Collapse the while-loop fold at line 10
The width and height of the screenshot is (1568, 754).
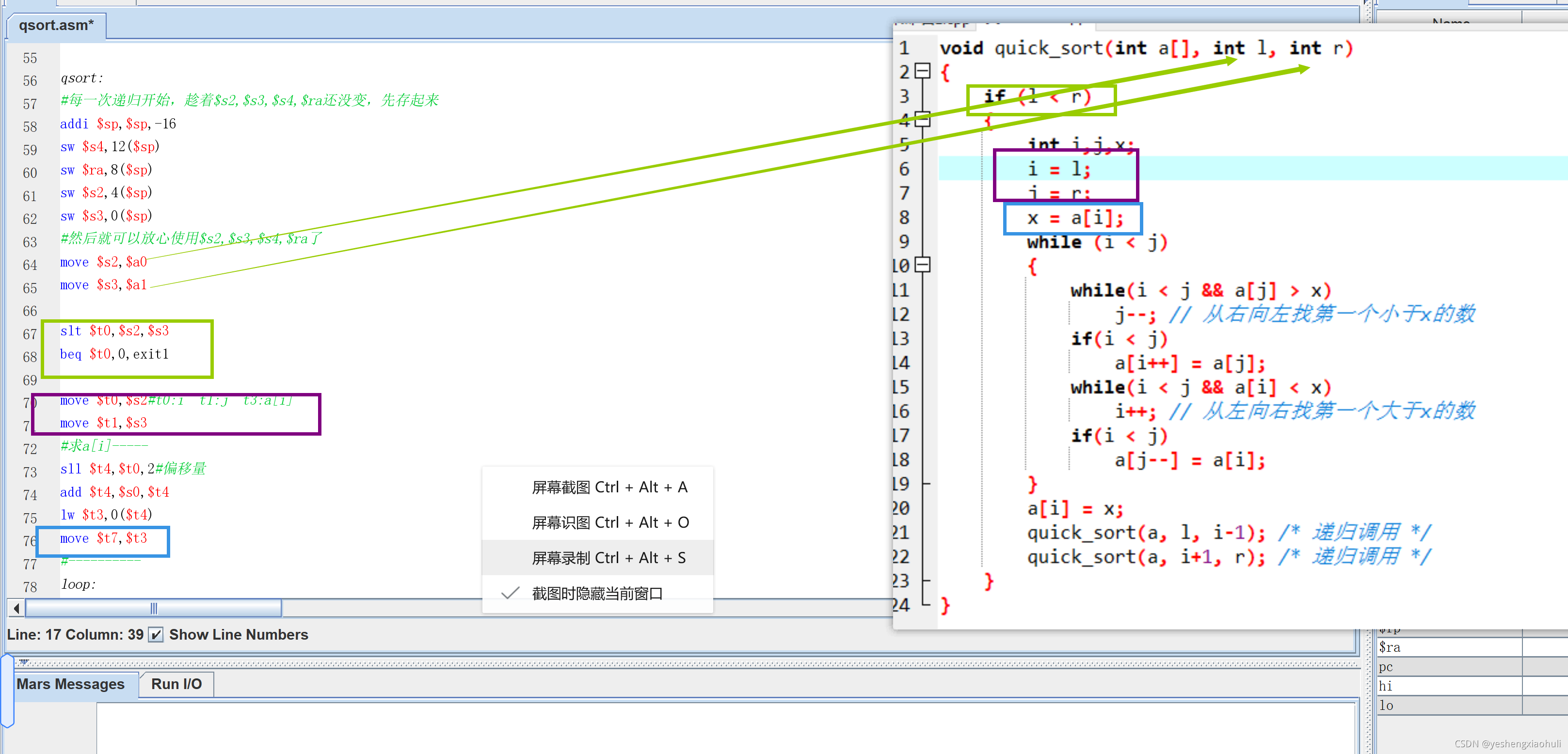923,265
